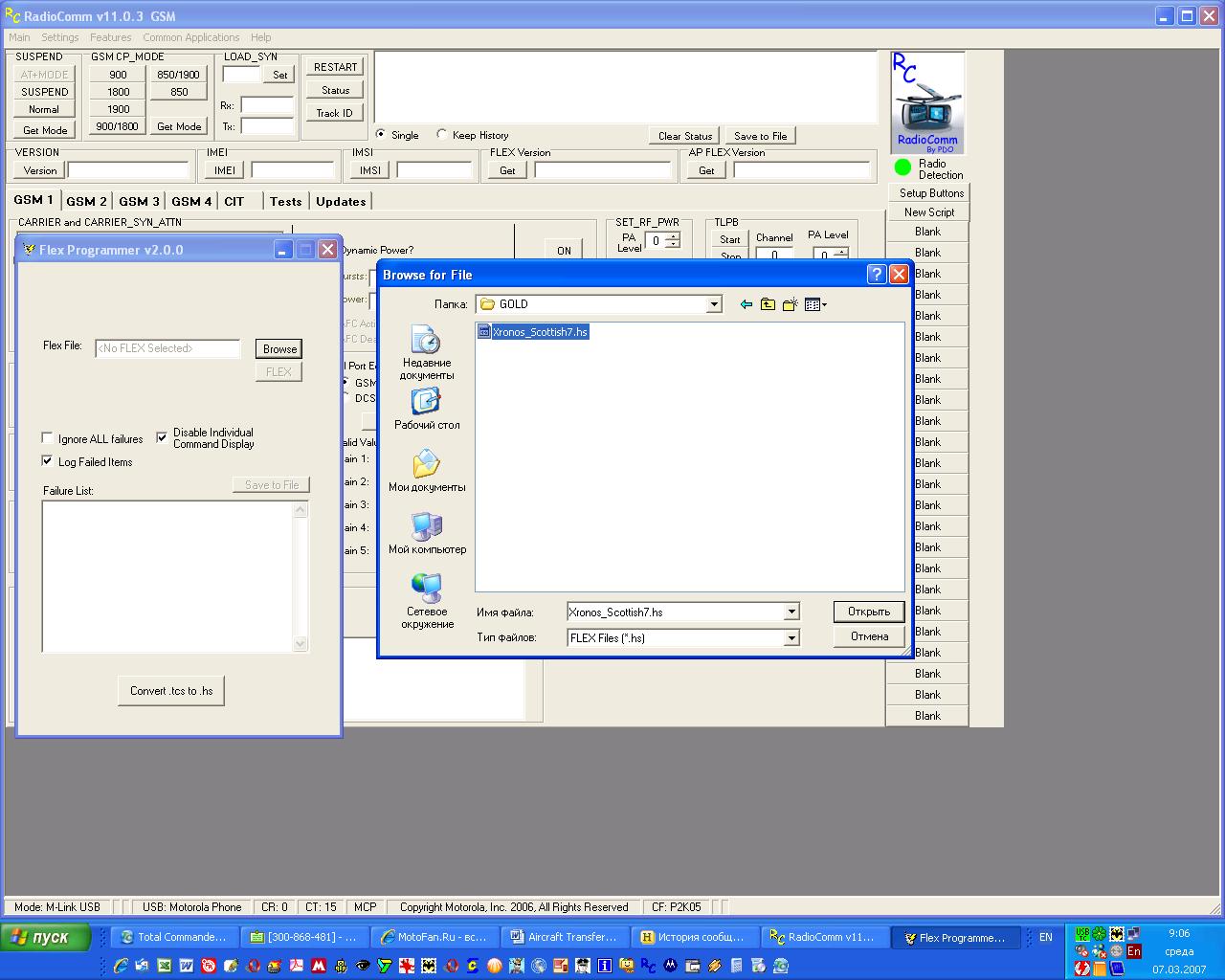Open Сетевое окружение in places bar
Viewport: 1225px width, 980px height.
click(x=427, y=601)
